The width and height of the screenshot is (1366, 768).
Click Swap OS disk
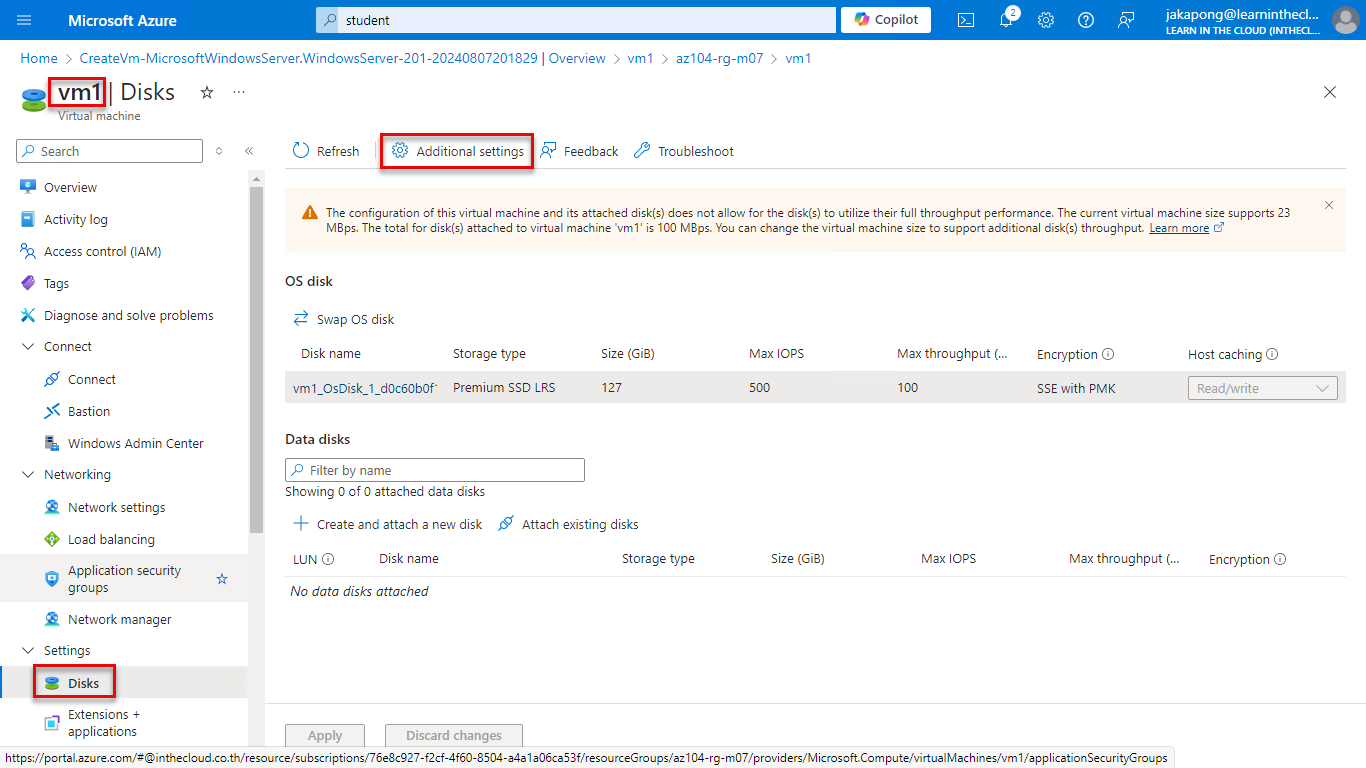click(343, 319)
